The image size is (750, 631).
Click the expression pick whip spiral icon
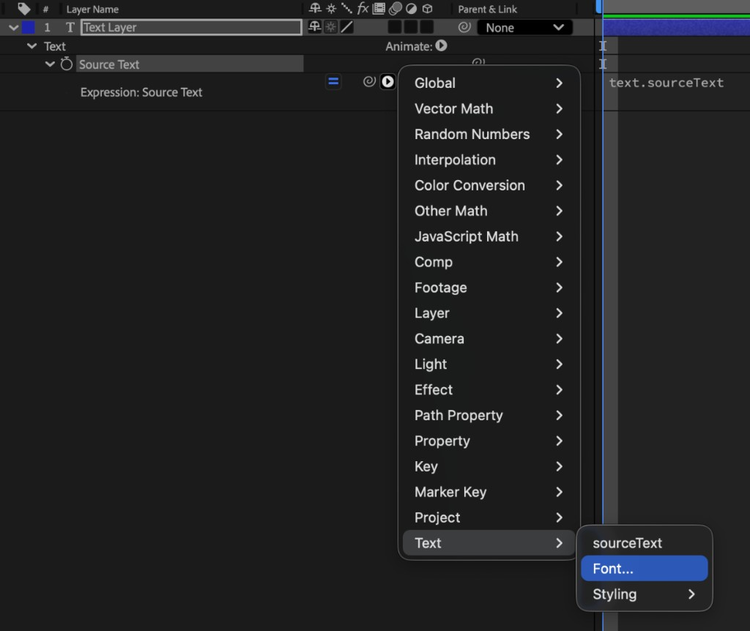(369, 82)
